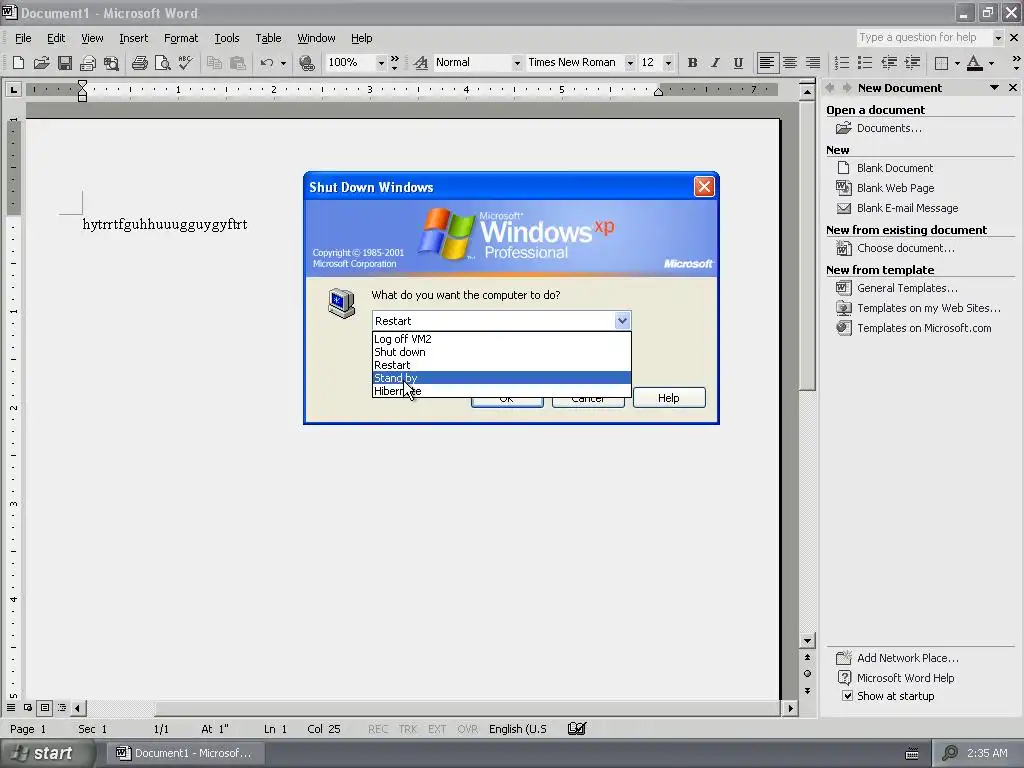
Task: Apply the Font Color A icon
Action: [974, 63]
